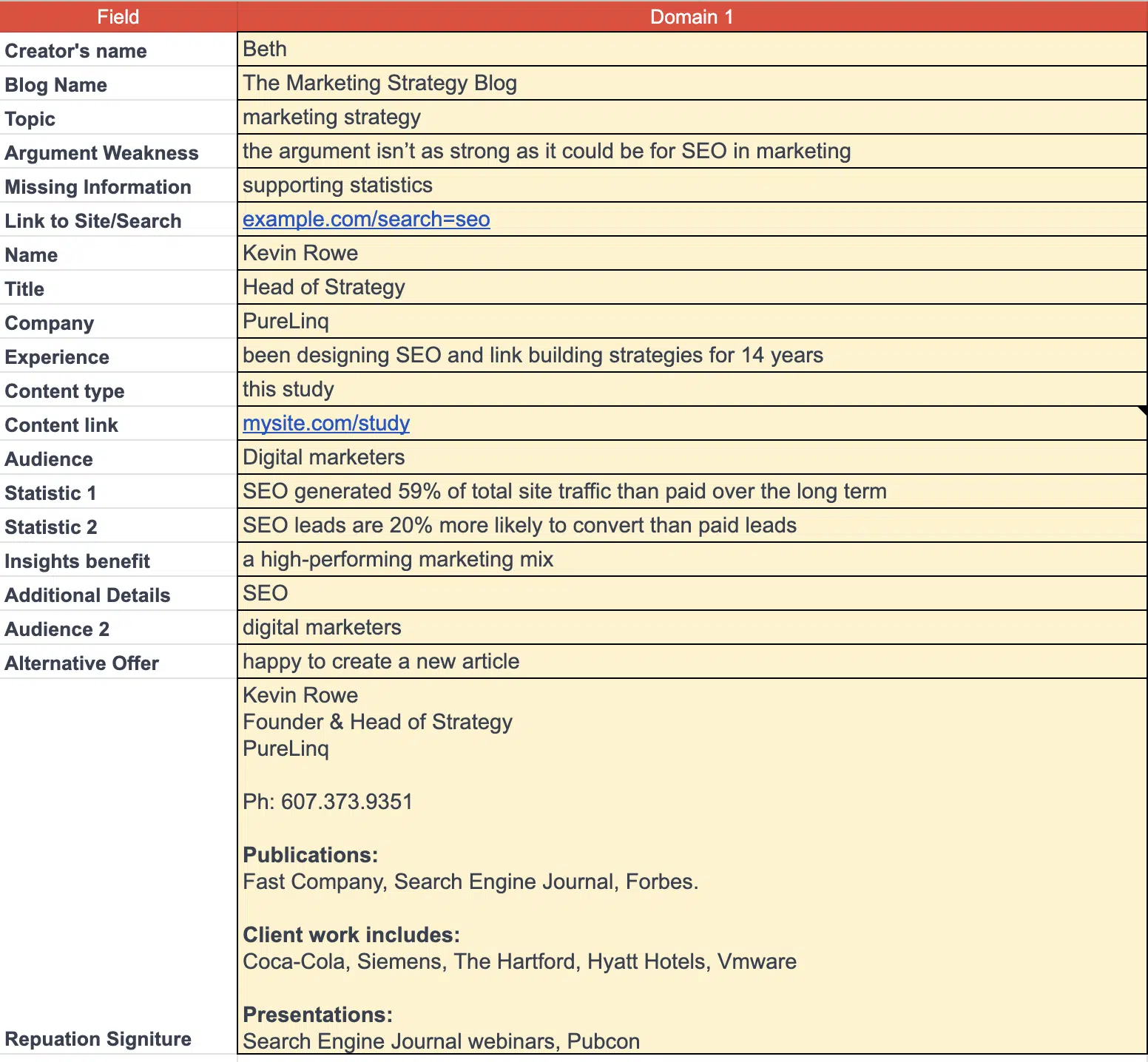Click the Statistic 2 label cell
The width and height of the screenshot is (1148, 1062).
coord(118,526)
